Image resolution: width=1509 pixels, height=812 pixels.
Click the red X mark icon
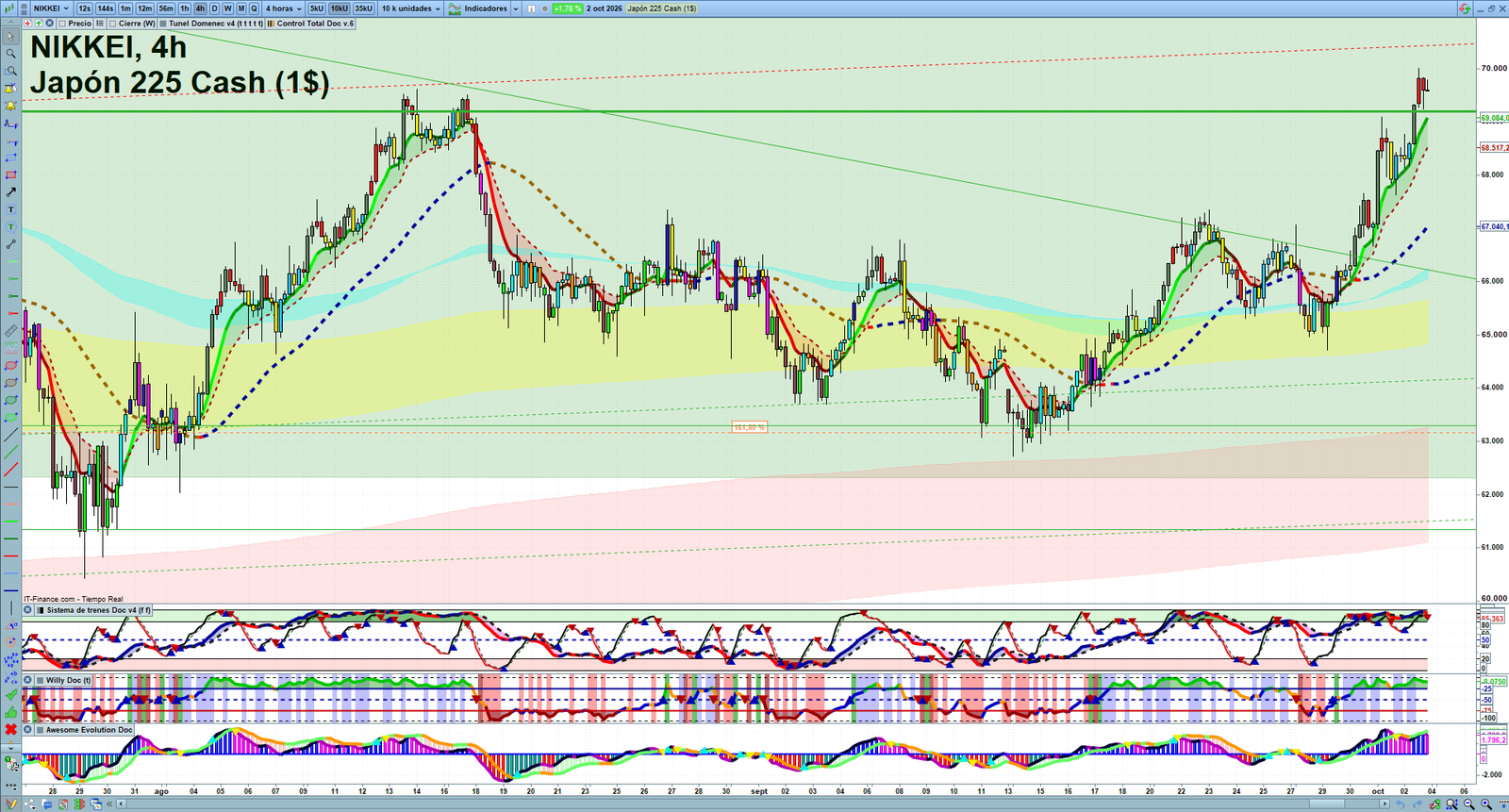[10, 729]
